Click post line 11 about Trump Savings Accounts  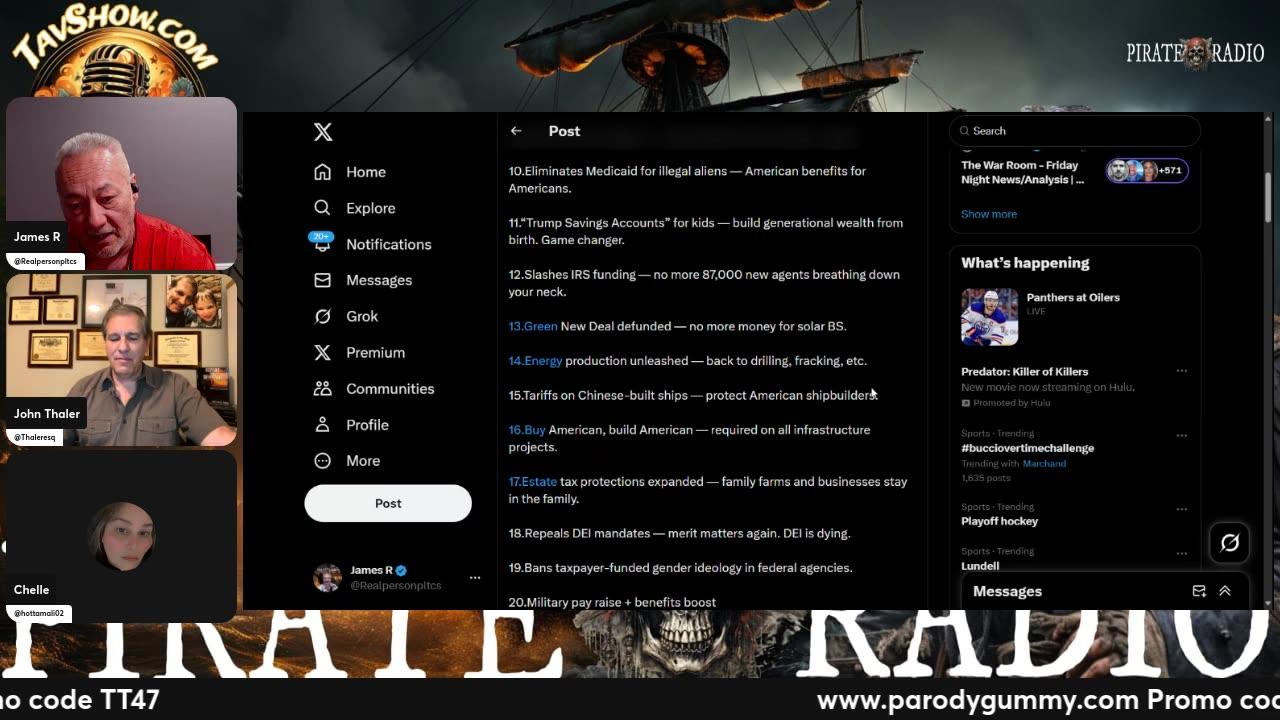(x=706, y=231)
